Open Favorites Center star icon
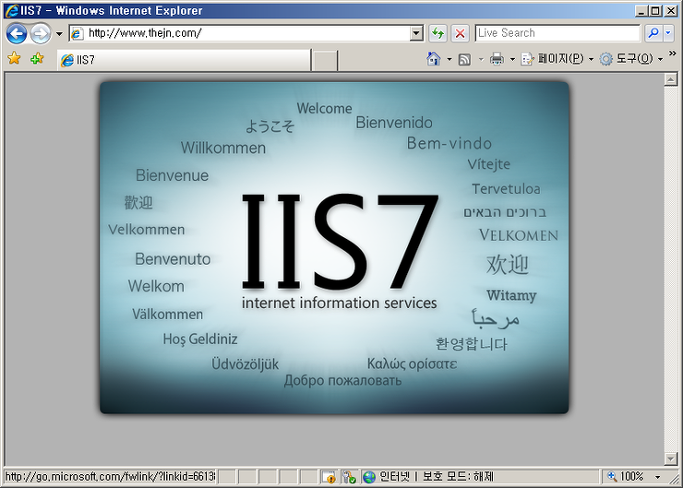This screenshot has height=488, width=683. (x=14, y=58)
